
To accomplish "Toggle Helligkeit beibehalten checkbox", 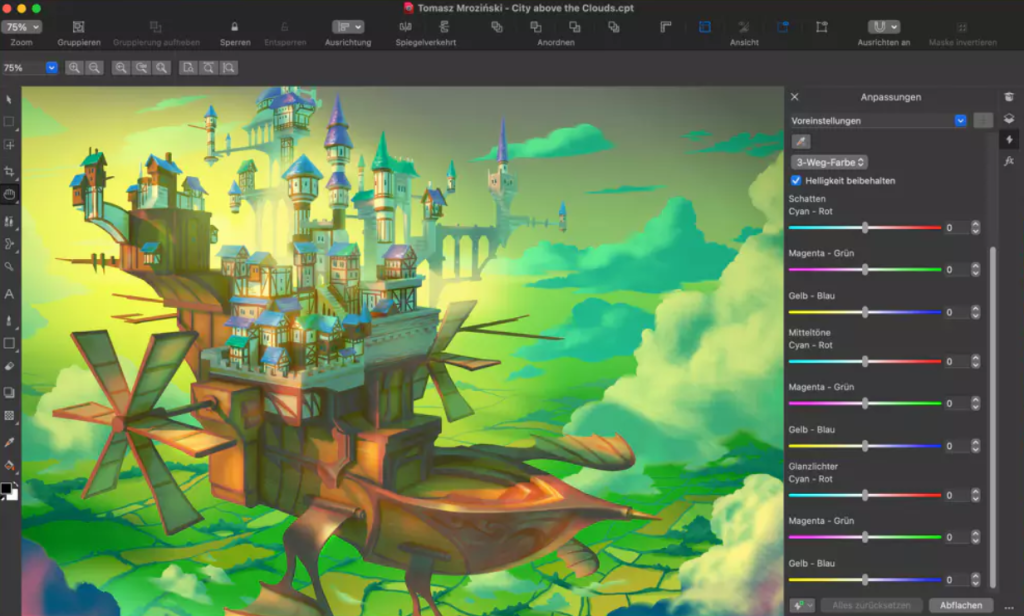I will [x=795, y=180].
